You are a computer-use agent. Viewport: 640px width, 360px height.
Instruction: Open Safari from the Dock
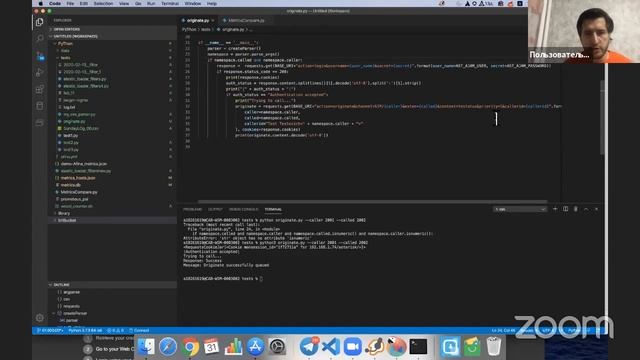168,347
